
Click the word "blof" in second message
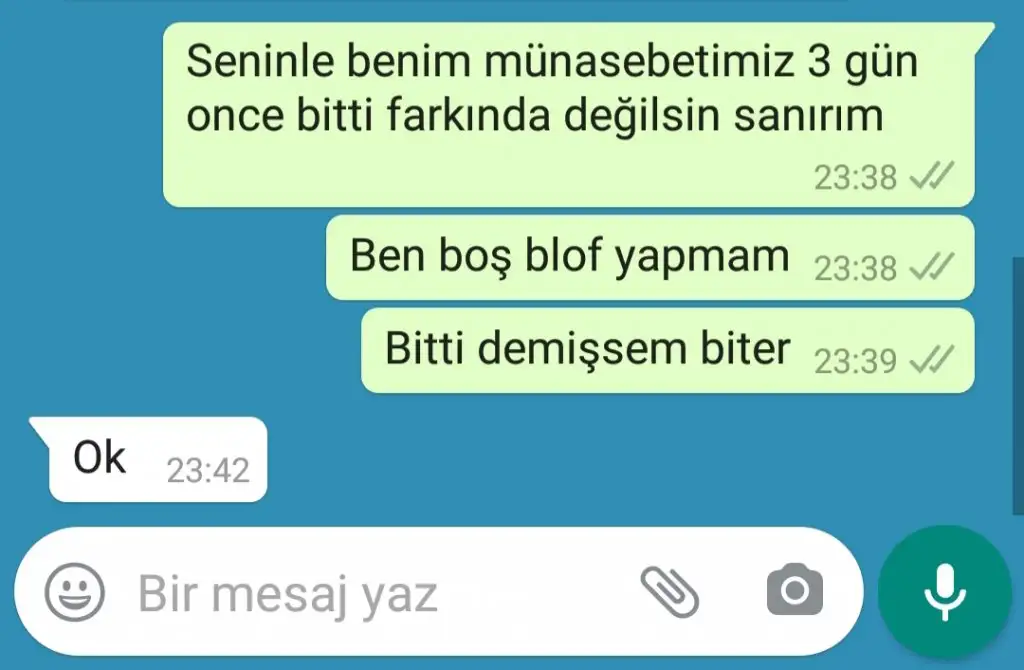click(x=564, y=255)
